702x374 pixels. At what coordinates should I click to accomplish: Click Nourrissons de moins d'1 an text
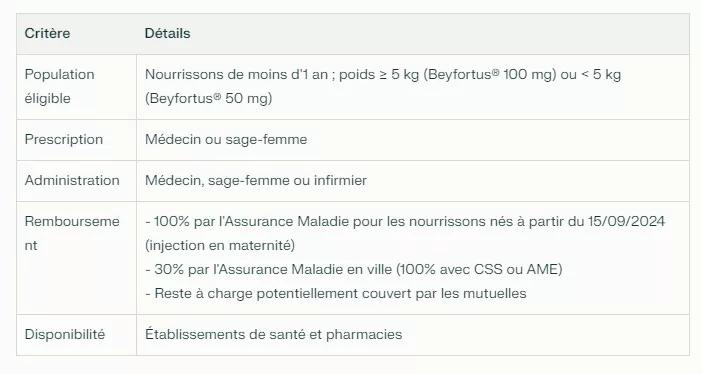click(236, 74)
